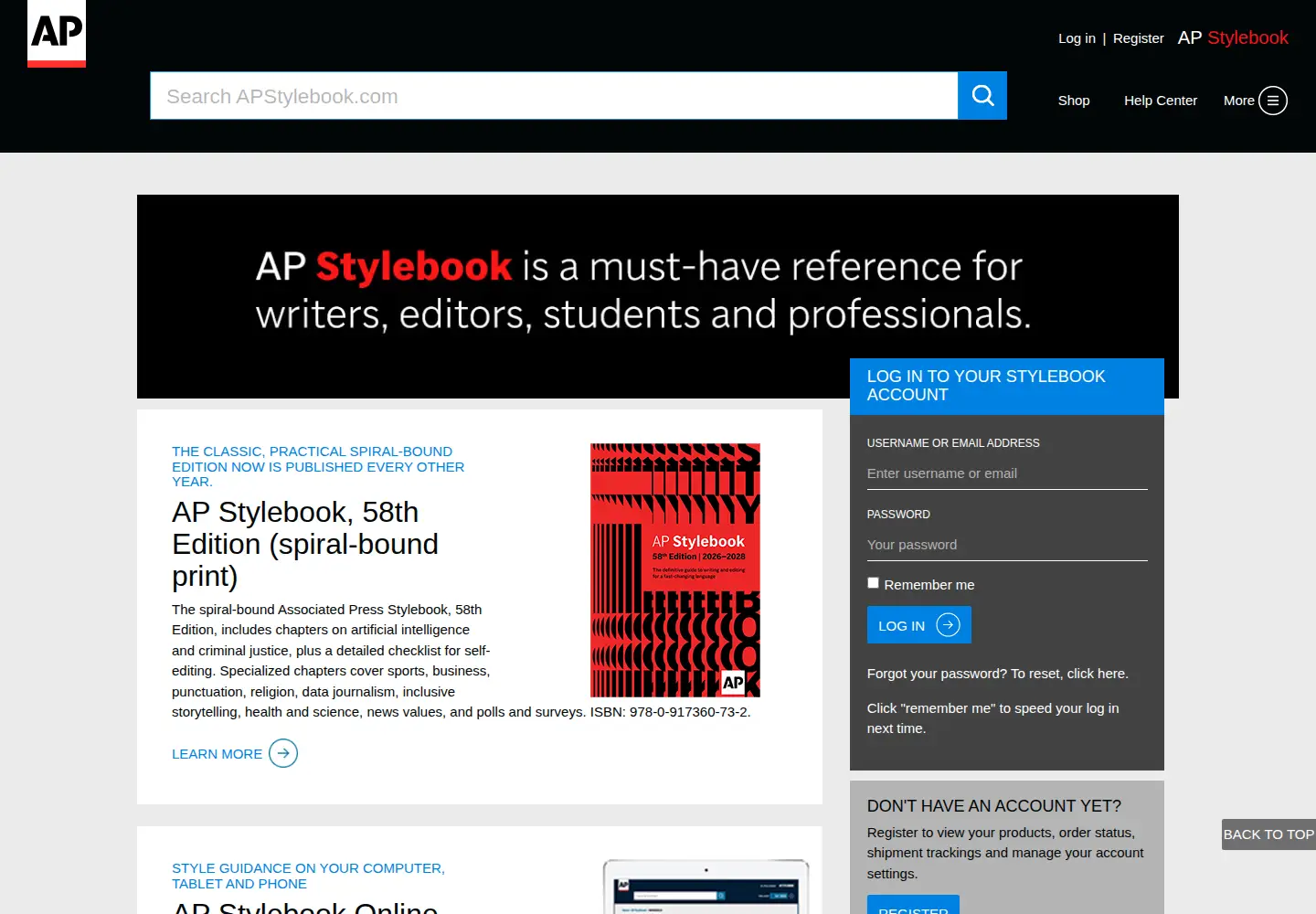This screenshot has height=914, width=1316.
Task: Click the Stylebook 58th Edition cover image
Action: tap(675, 570)
